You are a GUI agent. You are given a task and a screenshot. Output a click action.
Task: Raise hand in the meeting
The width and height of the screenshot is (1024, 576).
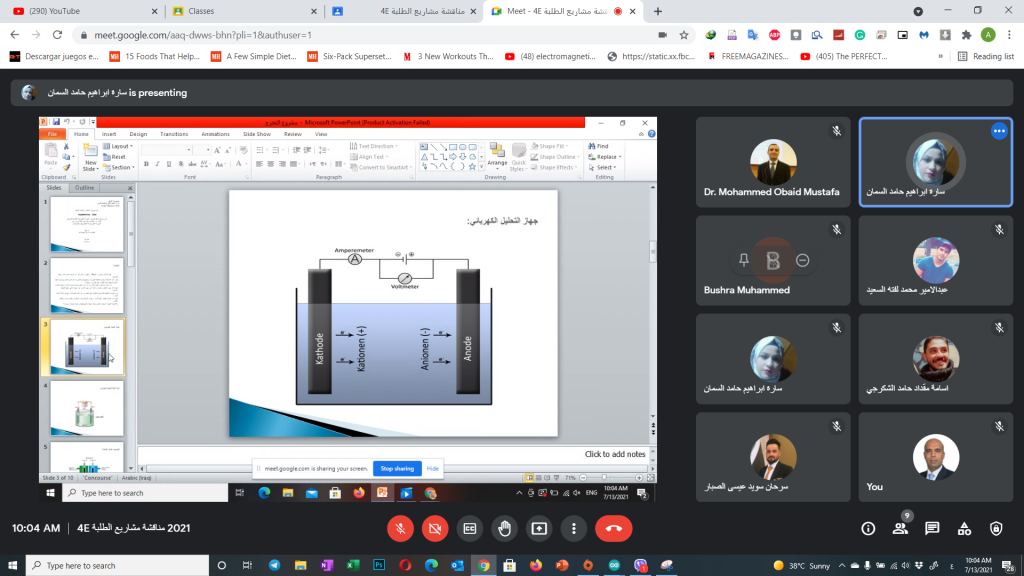pyautogui.click(x=504, y=528)
